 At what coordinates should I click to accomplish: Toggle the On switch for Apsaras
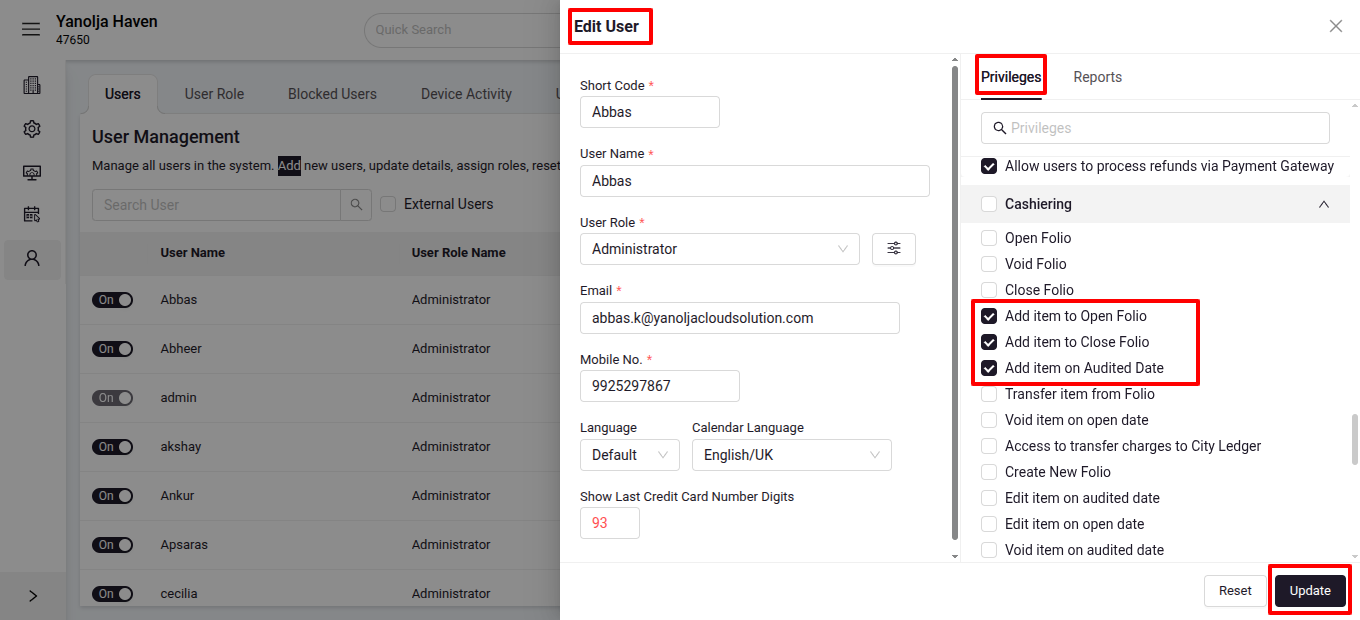112,545
